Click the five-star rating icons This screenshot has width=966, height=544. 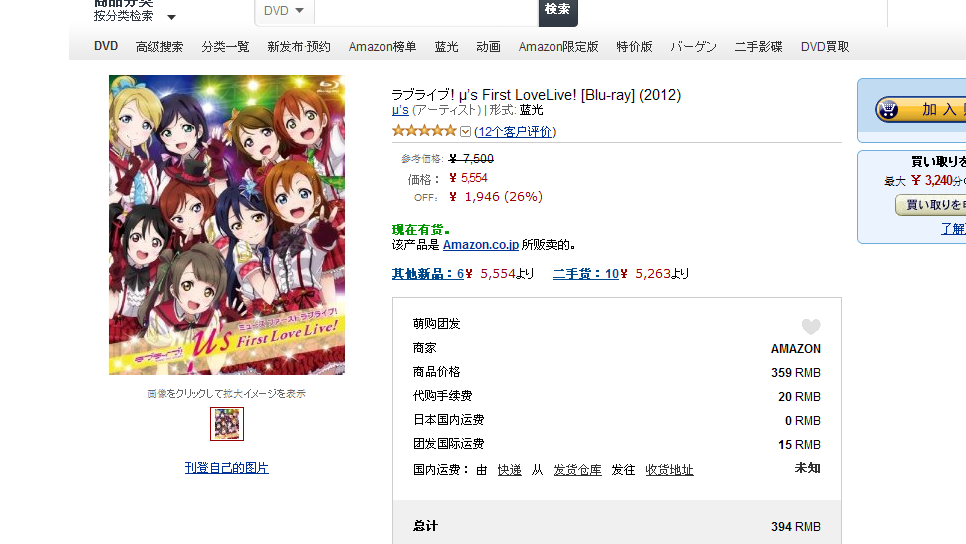pyautogui.click(x=424, y=131)
